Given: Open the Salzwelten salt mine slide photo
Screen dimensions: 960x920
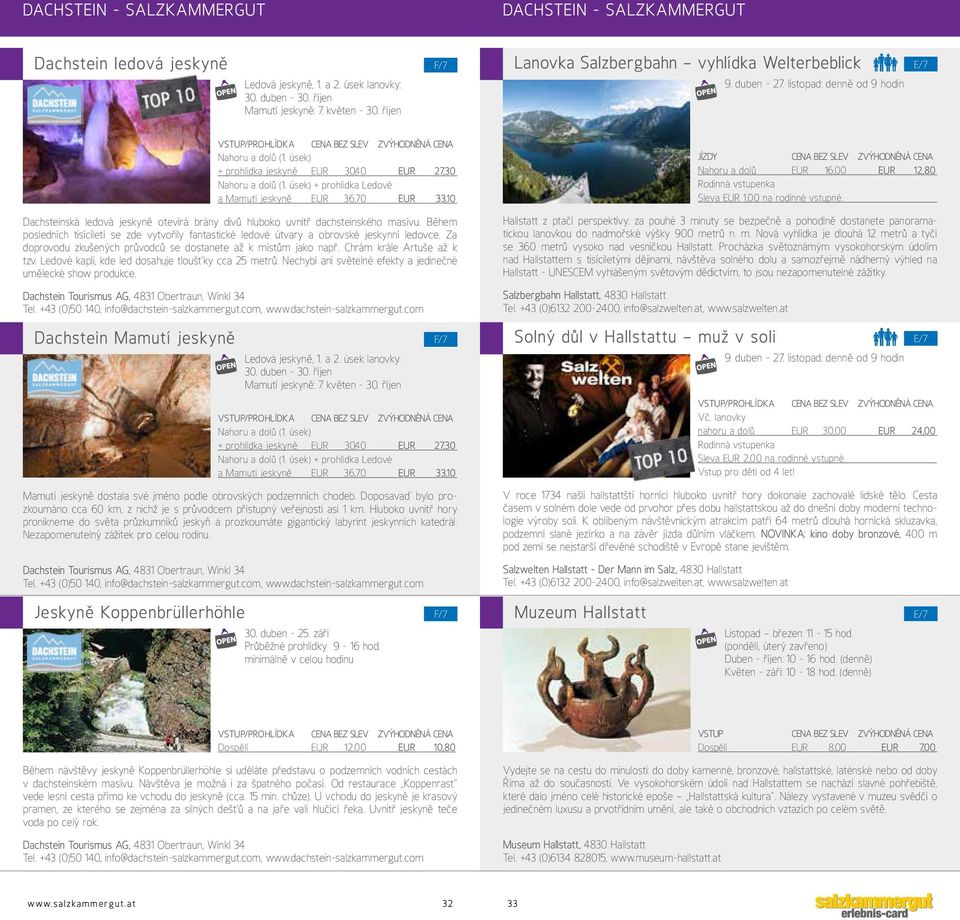Looking at the screenshot, I should tap(596, 416).
